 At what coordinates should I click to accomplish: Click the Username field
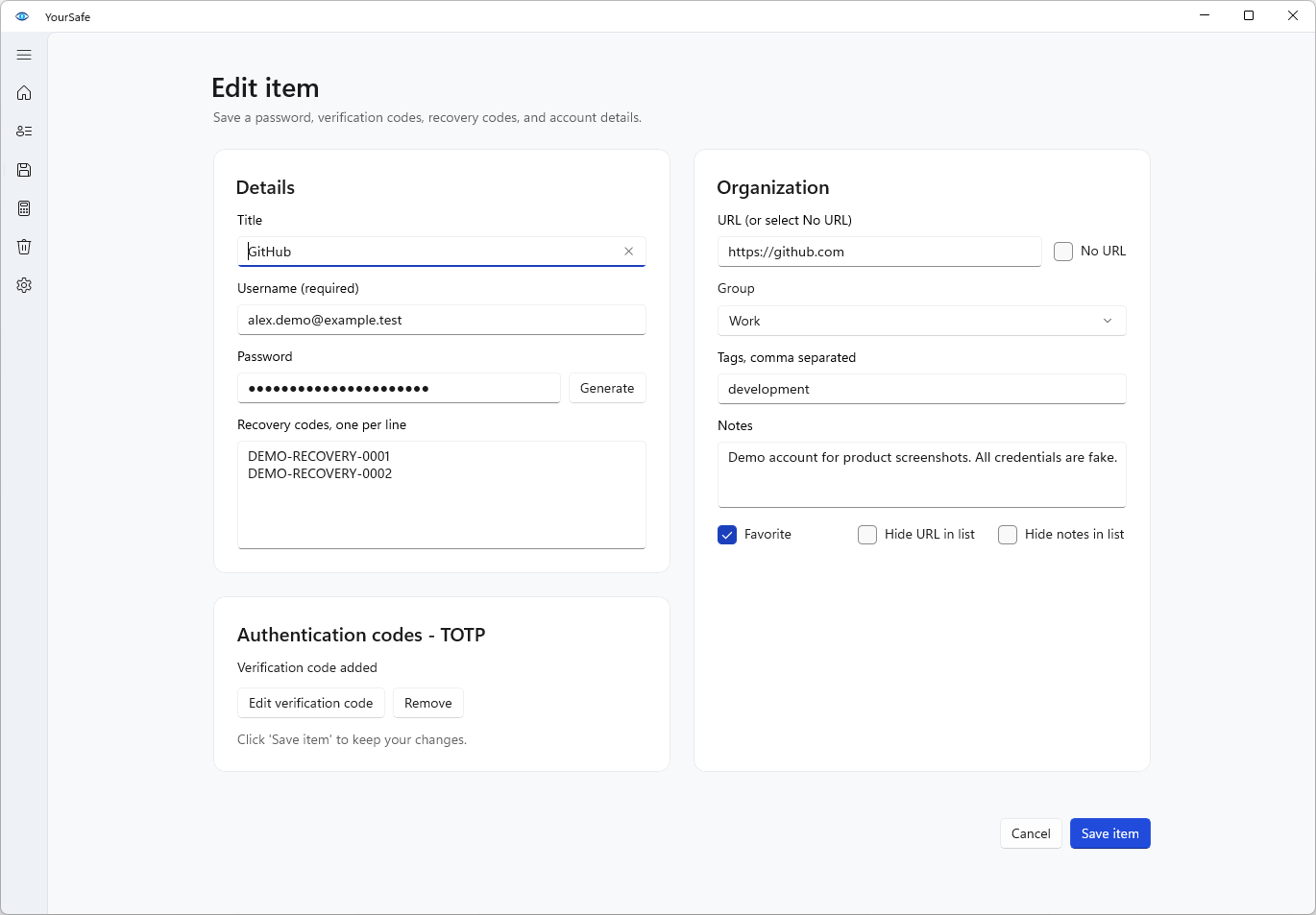tap(442, 320)
